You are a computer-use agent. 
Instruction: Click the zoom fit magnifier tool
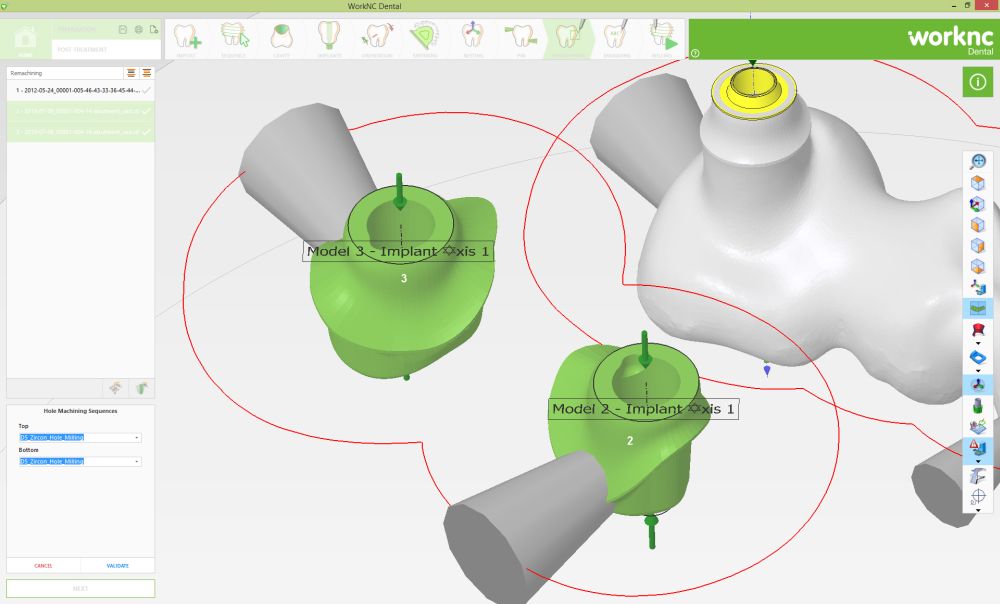pyautogui.click(x=978, y=162)
